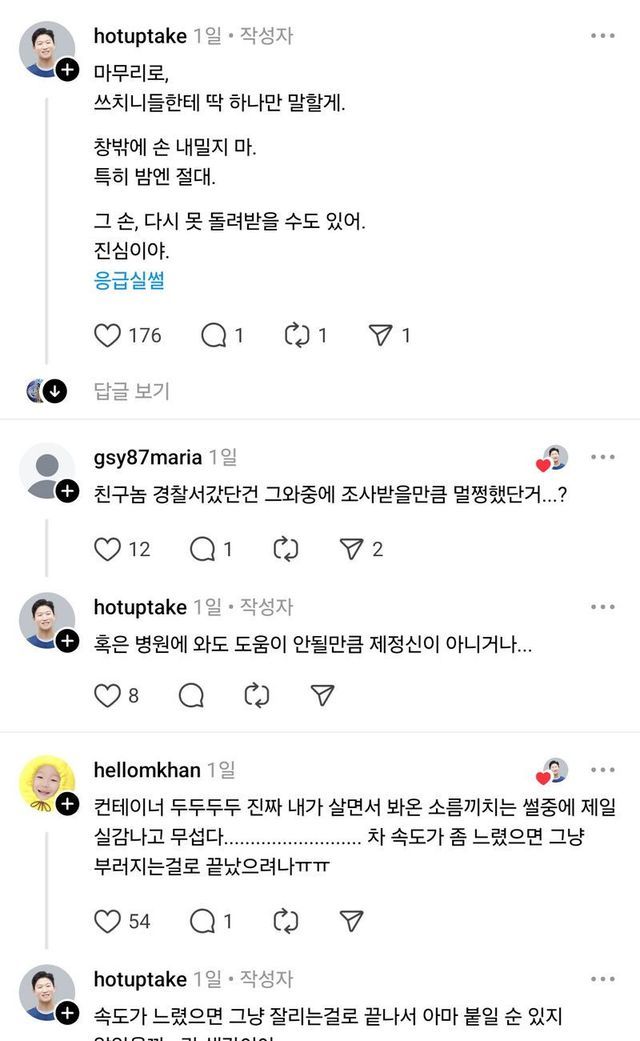The height and width of the screenshot is (1041, 640).
Task: Like hellomkhan's comment with 54 likes
Action: click(x=108, y=920)
